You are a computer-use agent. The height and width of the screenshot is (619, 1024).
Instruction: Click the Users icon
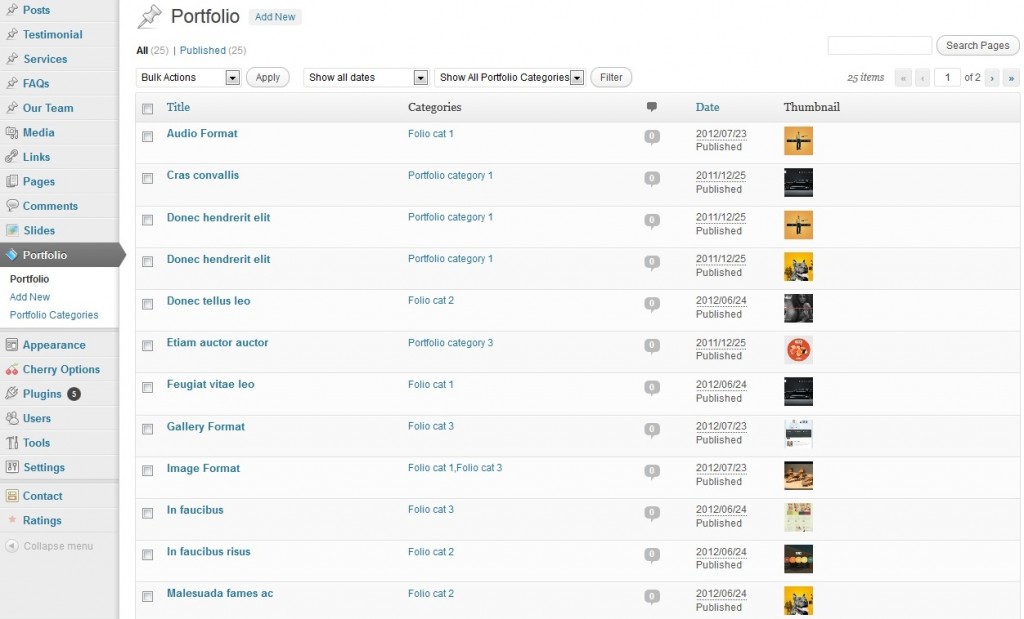click(x=12, y=418)
